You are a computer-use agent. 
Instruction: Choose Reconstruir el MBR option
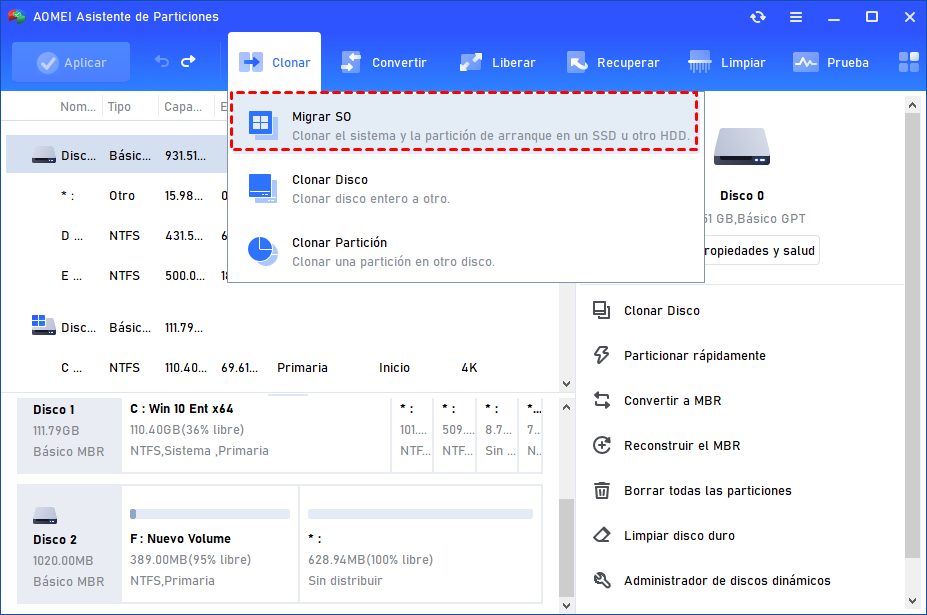tap(682, 445)
